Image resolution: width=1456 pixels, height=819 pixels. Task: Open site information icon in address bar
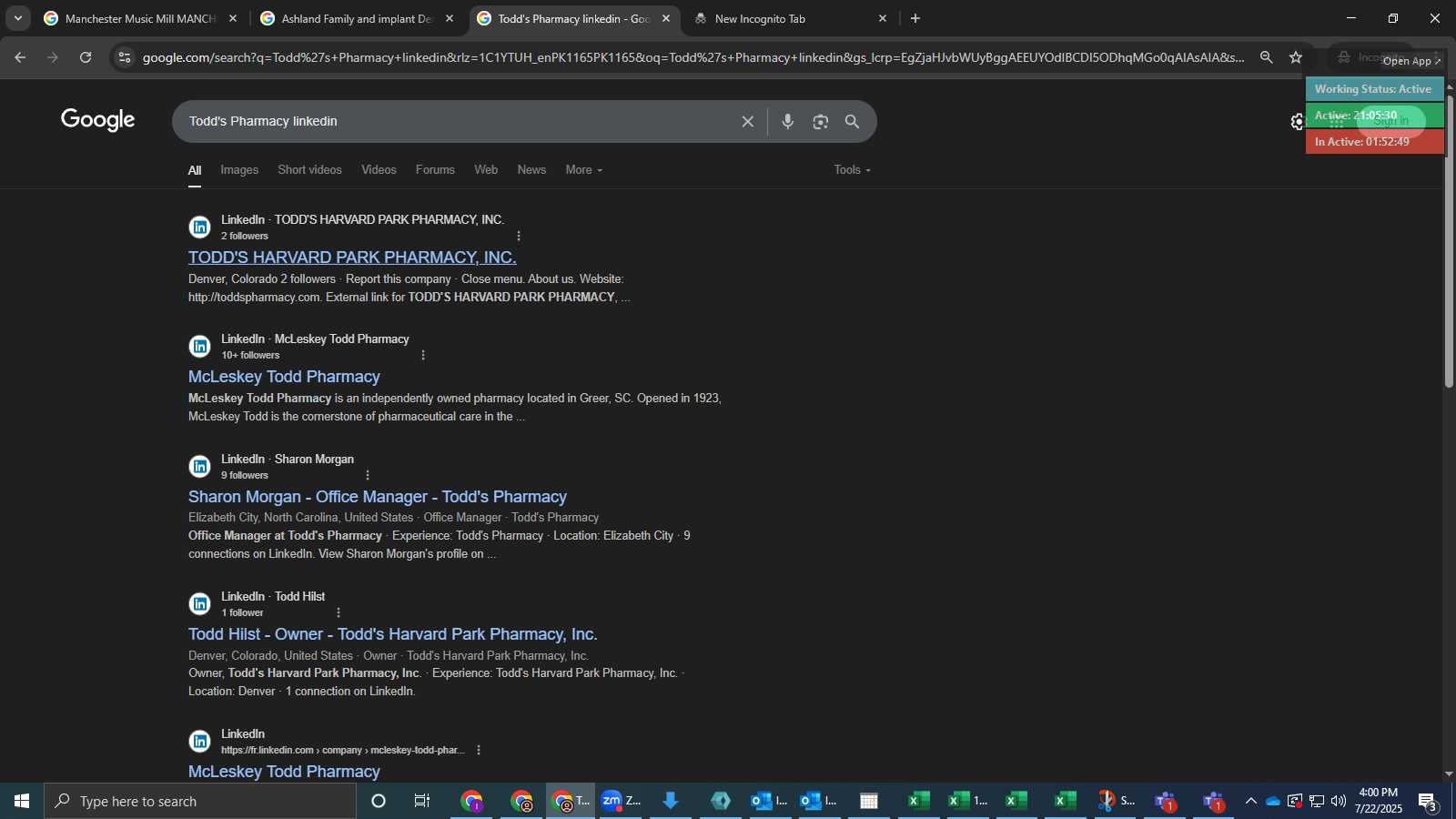(x=125, y=57)
